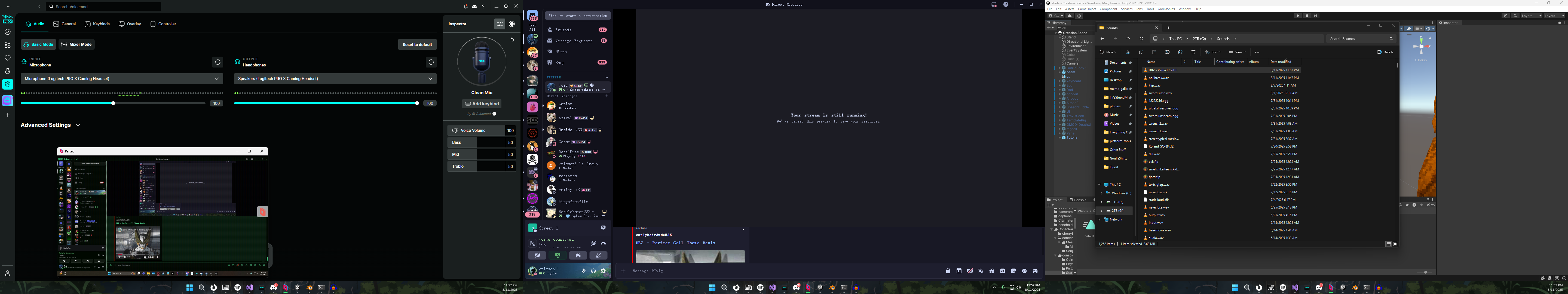Open Message Requests in Discord

coord(578,41)
